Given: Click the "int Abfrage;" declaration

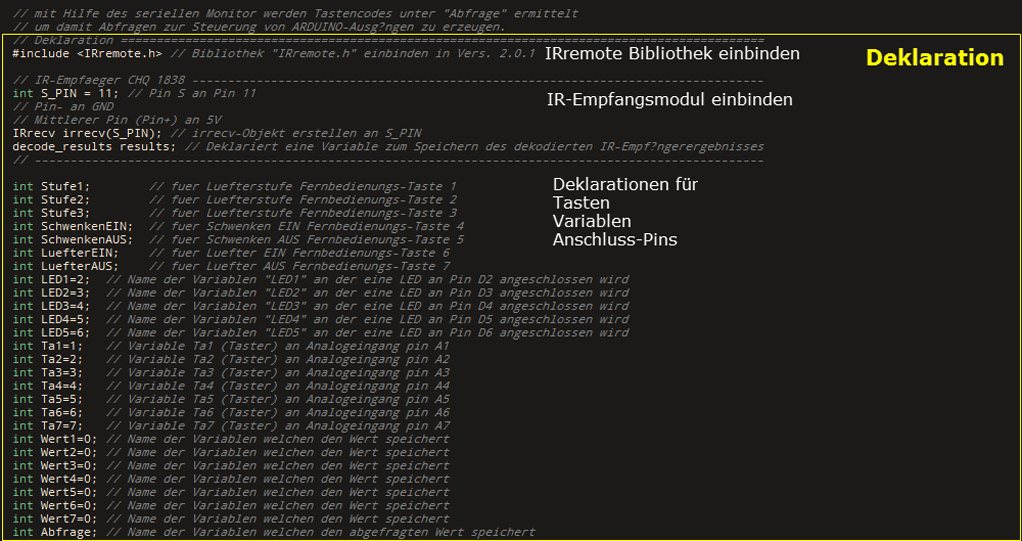Looking at the screenshot, I should pos(54,532).
